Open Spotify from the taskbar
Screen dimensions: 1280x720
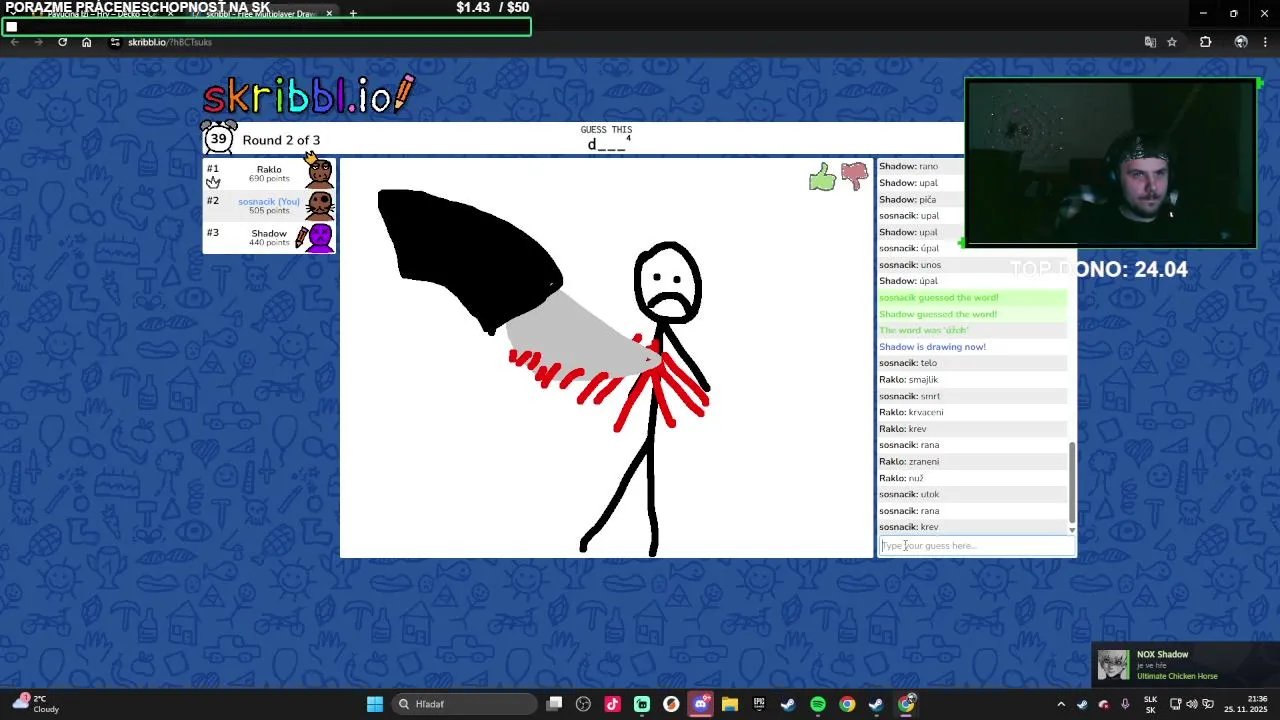coord(818,704)
